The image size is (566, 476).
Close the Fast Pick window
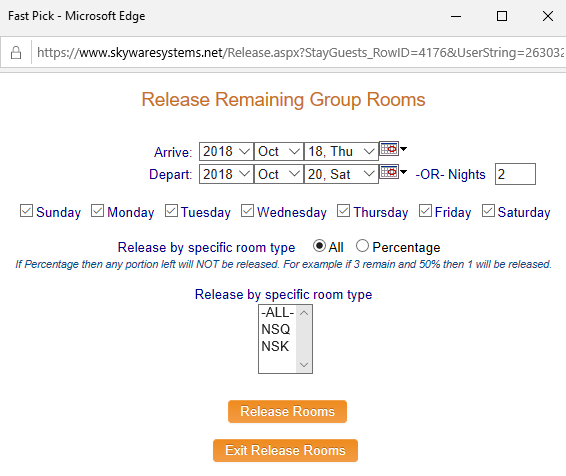click(548, 16)
